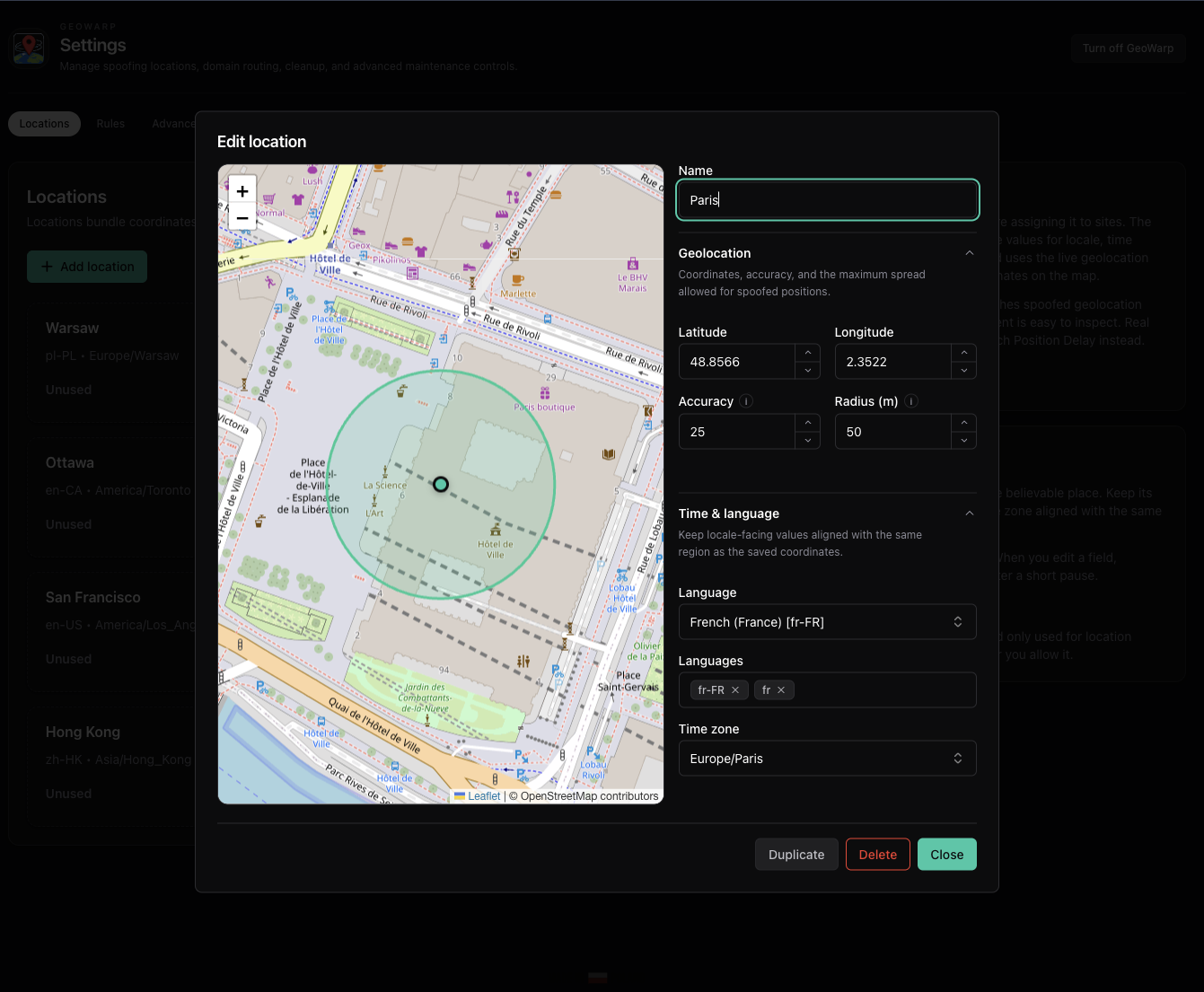Viewport: 1204px width, 992px height.
Task: Zoom out on the map
Action: pos(242,217)
